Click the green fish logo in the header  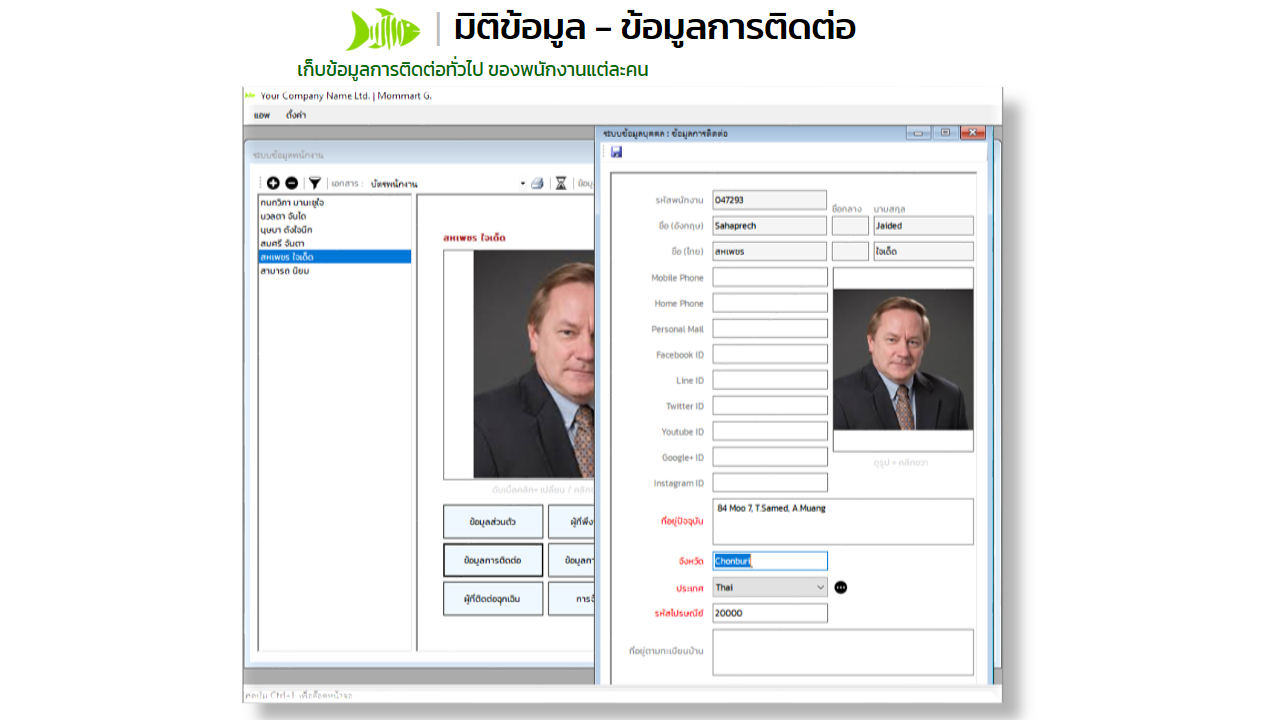pos(383,29)
